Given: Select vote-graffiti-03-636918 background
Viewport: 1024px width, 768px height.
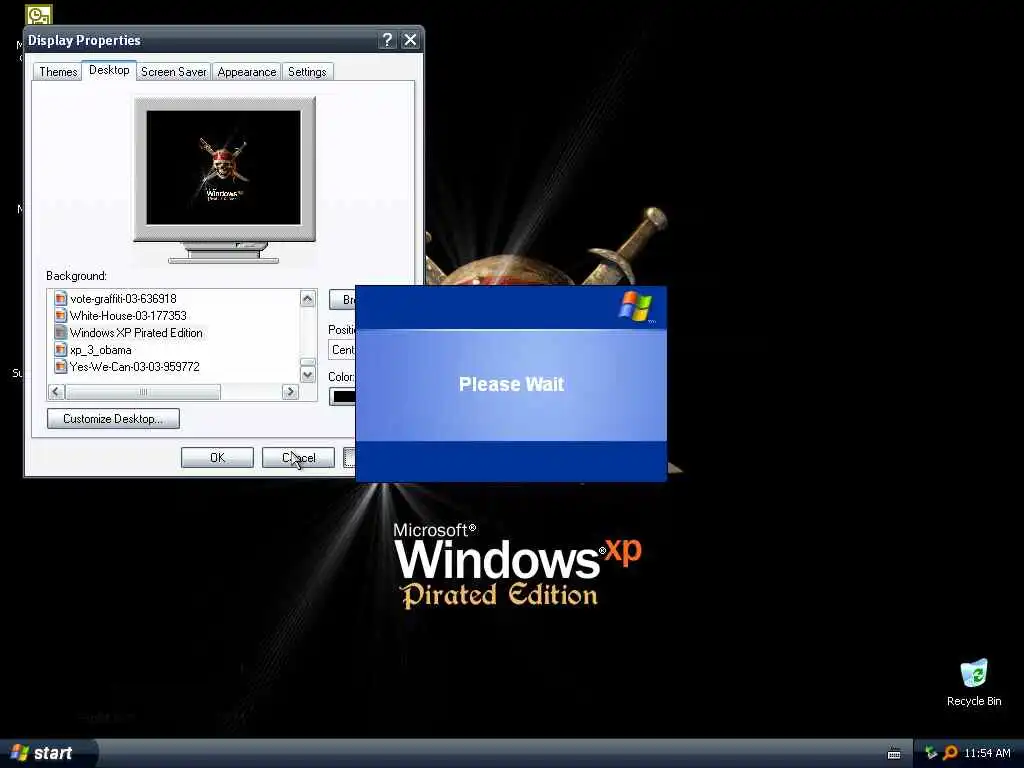Looking at the screenshot, I should [123, 298].
